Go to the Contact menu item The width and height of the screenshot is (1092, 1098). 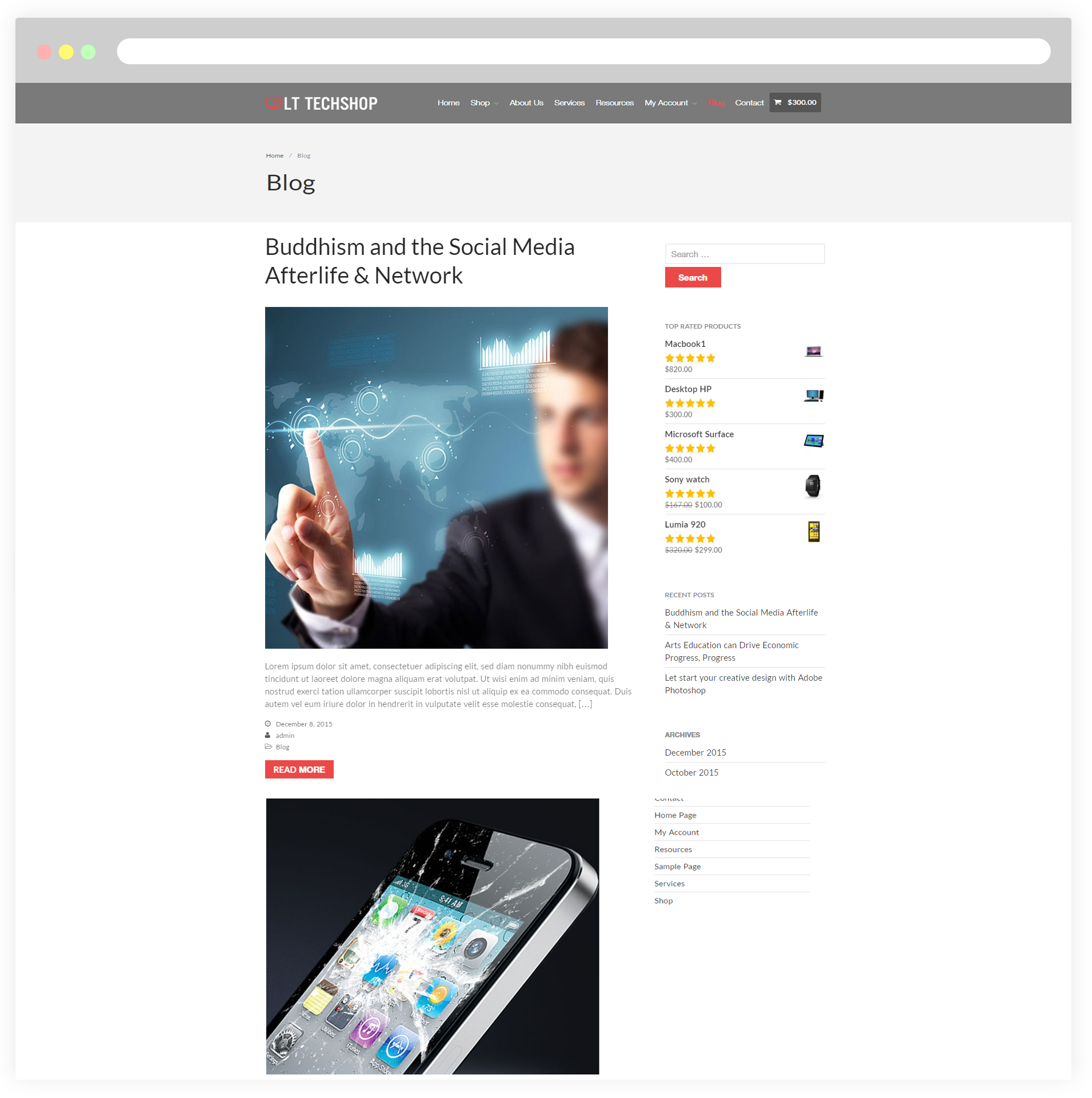pos(749,103)
